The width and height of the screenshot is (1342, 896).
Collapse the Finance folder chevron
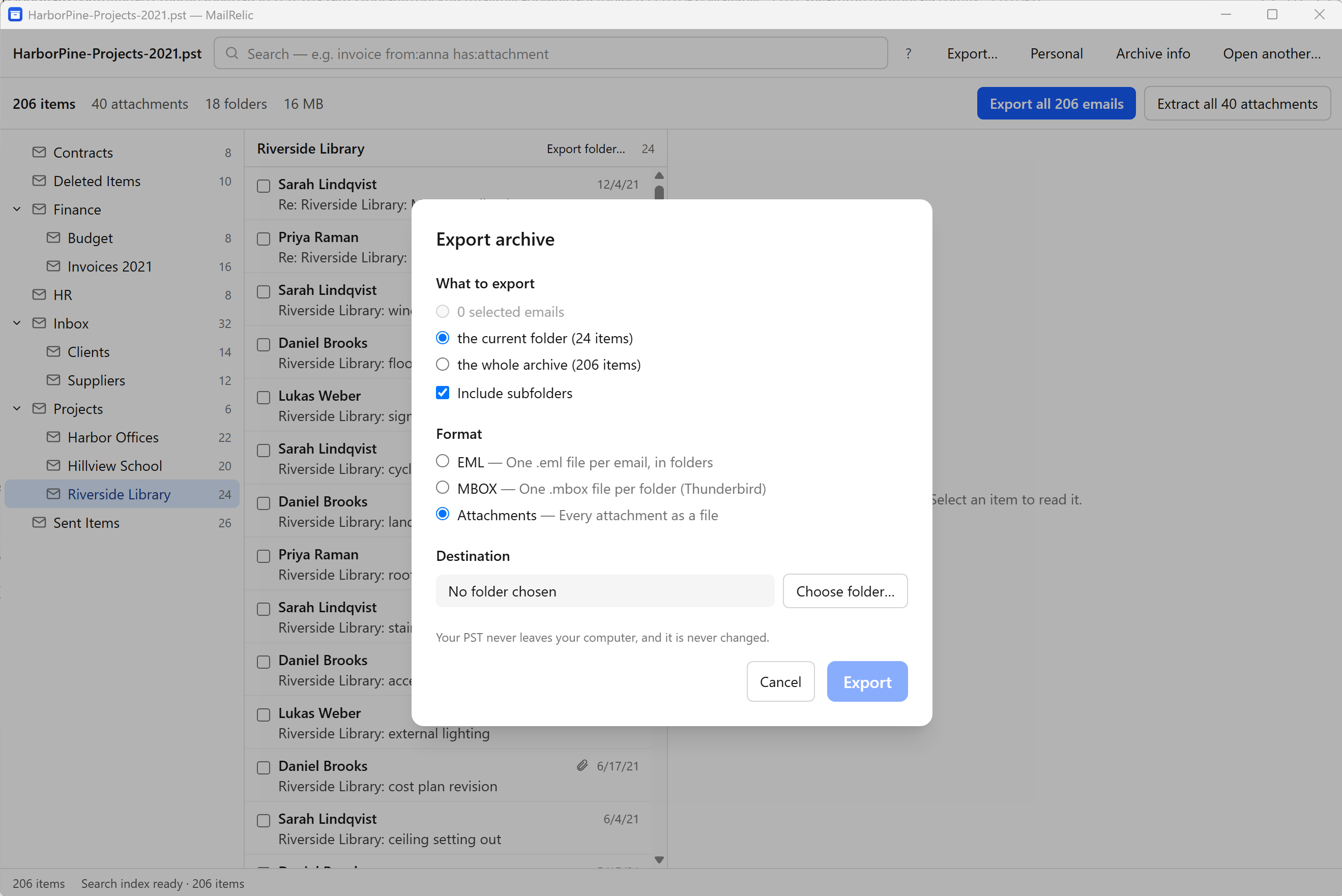coord(17,209)
